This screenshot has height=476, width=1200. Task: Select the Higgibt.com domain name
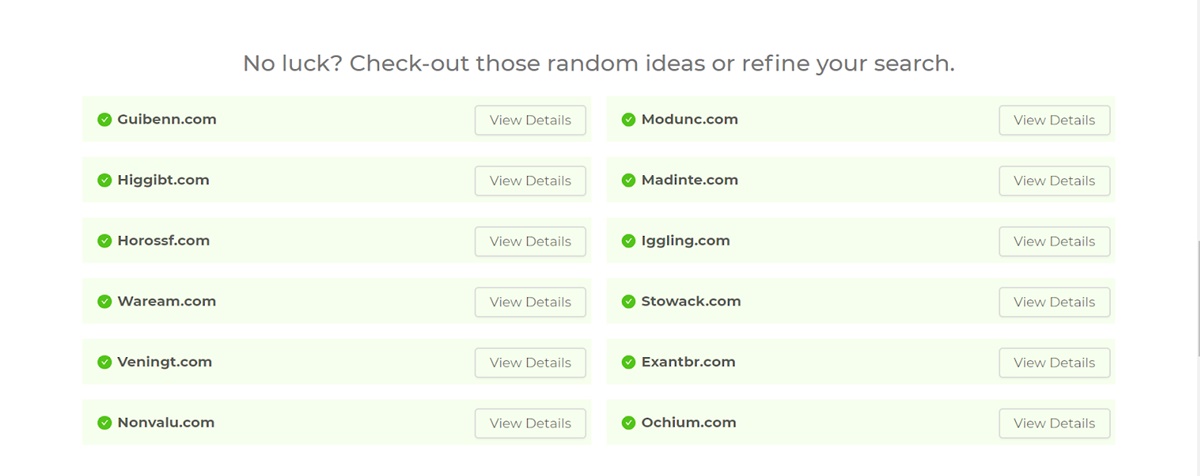pyautogui.click(x=163, y=180)
